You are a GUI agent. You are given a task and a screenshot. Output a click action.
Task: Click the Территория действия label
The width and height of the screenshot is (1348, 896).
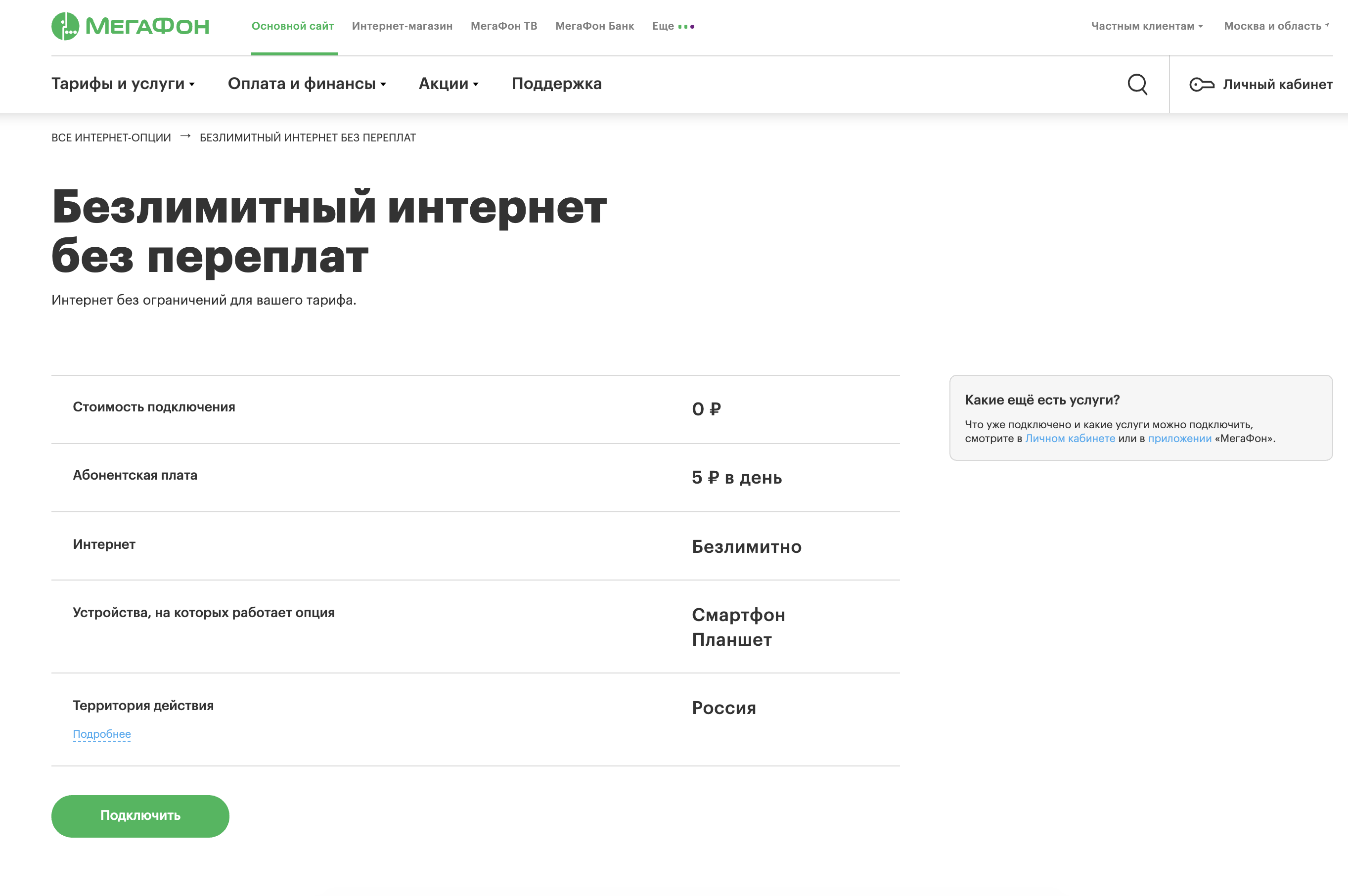pyautogui.click(x=143, y=706)
